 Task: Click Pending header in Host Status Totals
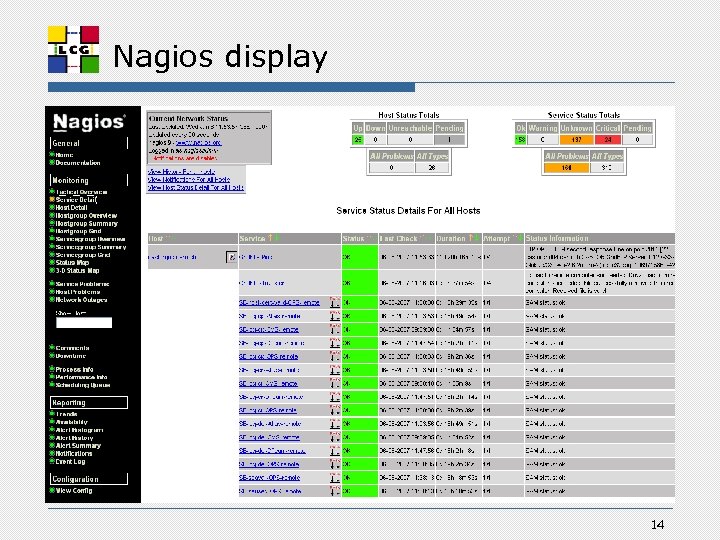tap(449, 128)
